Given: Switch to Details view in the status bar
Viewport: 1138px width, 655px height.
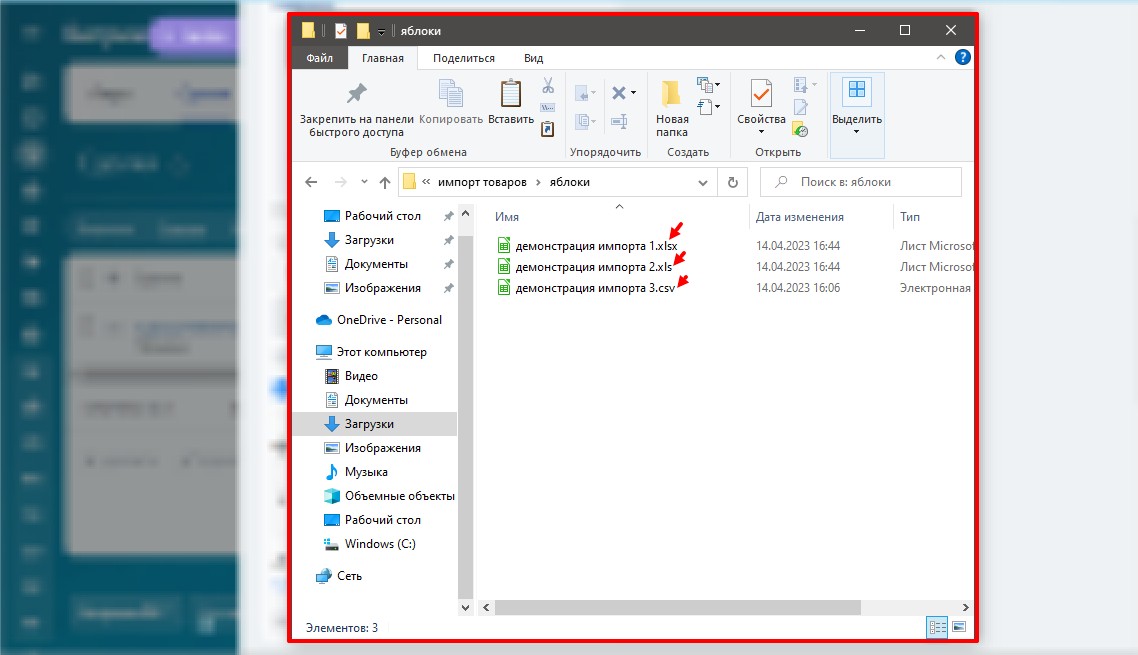Looking at the screenshot, I should (x=937, y=627).
